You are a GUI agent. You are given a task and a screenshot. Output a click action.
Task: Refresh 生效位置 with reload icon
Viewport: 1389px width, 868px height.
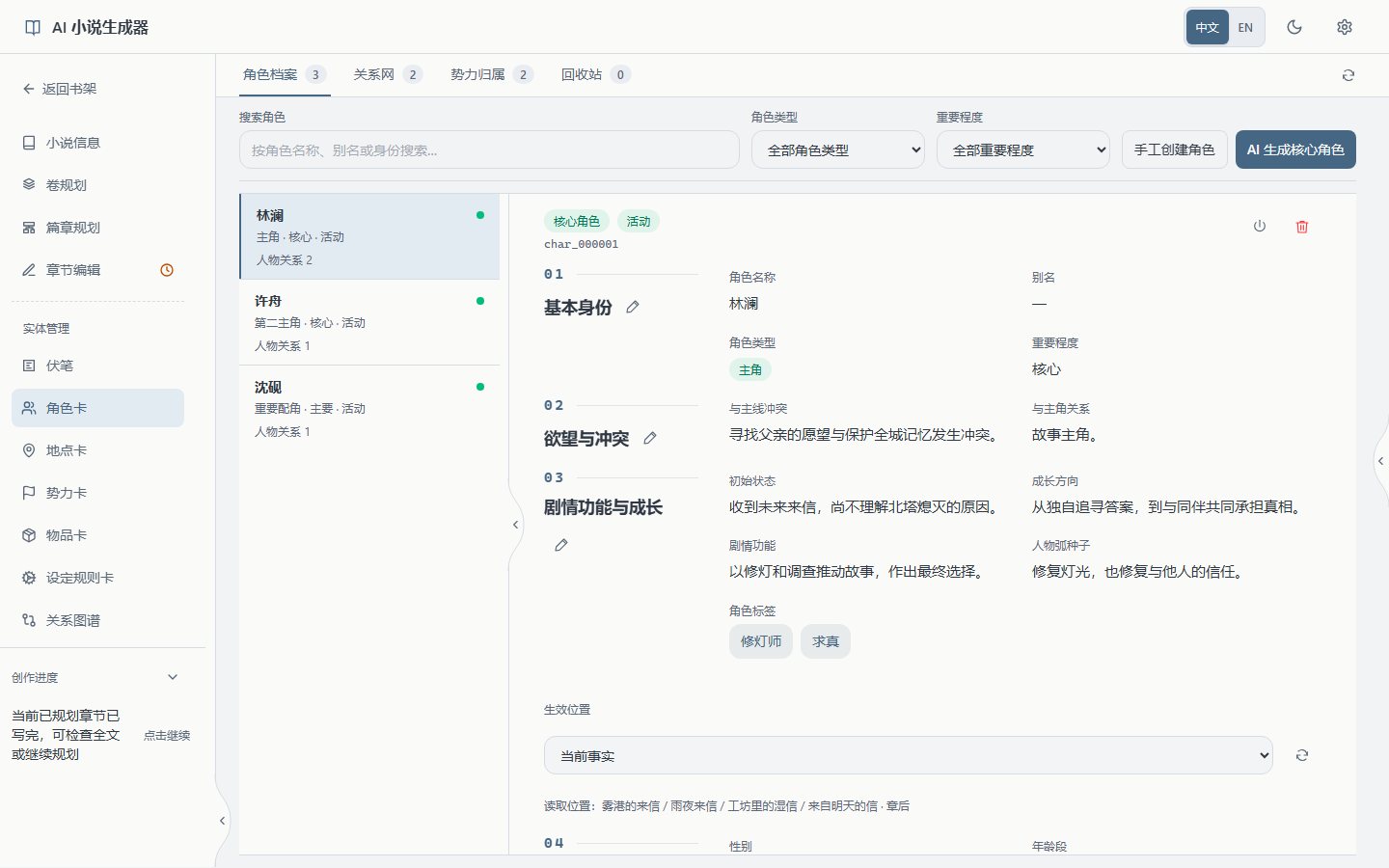tap(1302, 755)
